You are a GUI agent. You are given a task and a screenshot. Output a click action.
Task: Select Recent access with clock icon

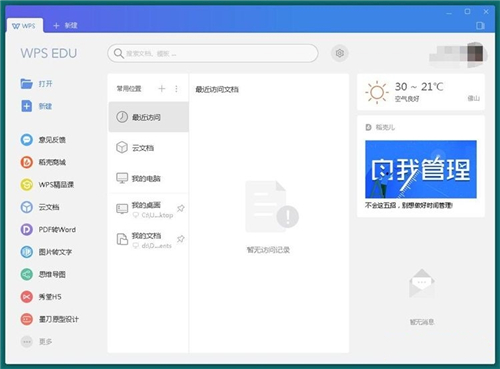pos(149,117)
